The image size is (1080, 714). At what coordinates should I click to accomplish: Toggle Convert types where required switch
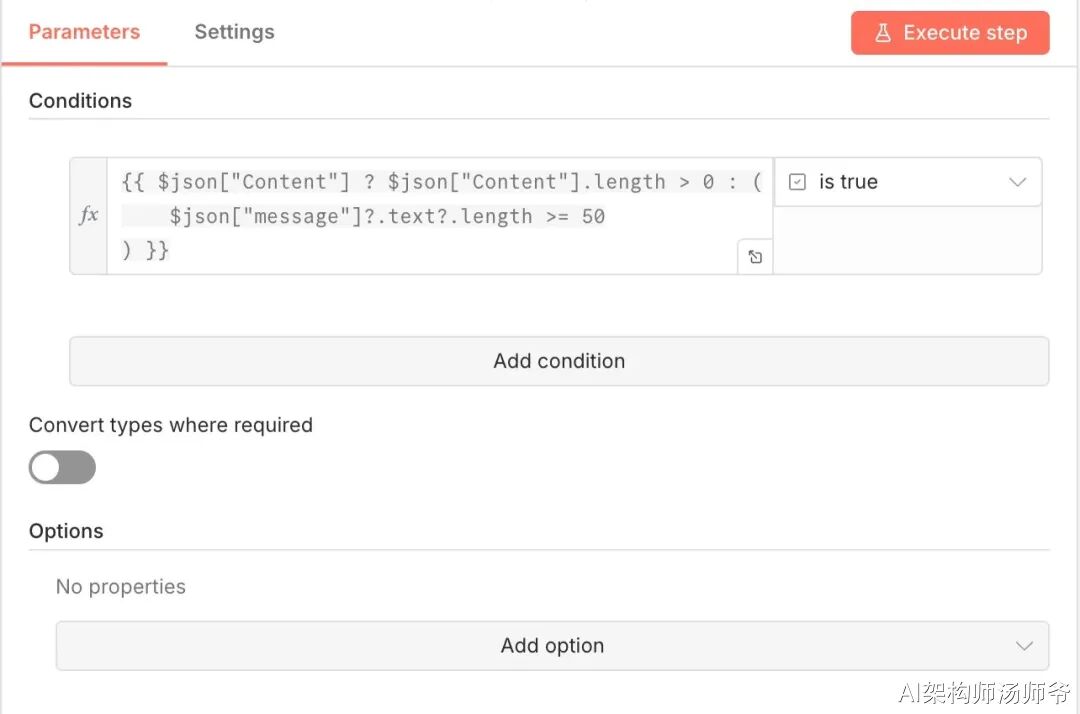[x=62, y=467]
